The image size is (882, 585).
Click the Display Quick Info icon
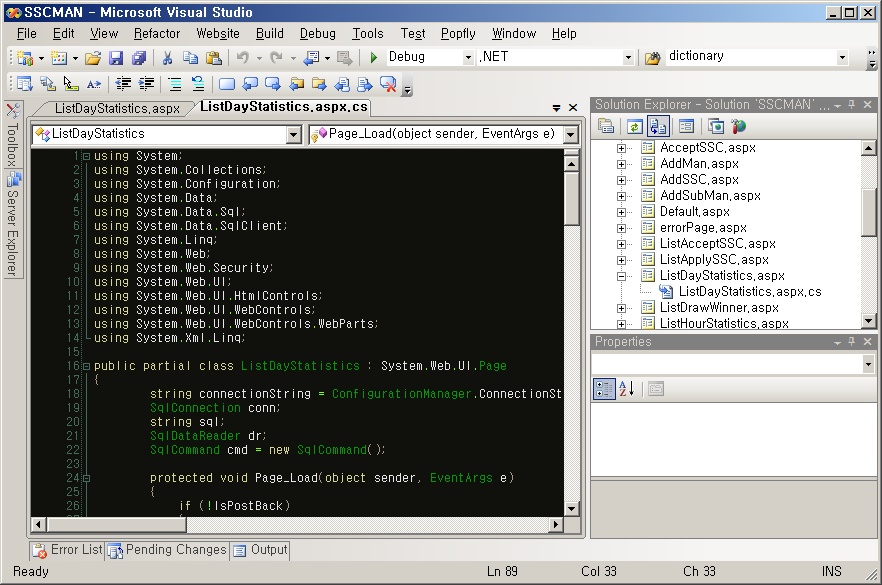coord(71,84)
